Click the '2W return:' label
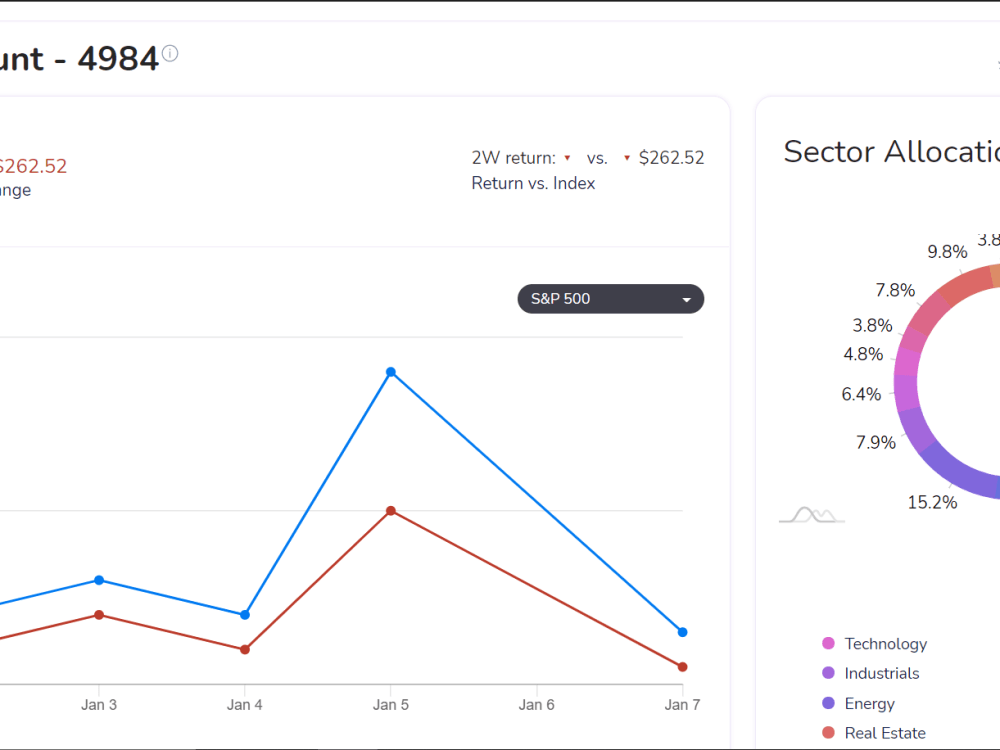This screenshot has width=1000, height=750. click(513, 158)
